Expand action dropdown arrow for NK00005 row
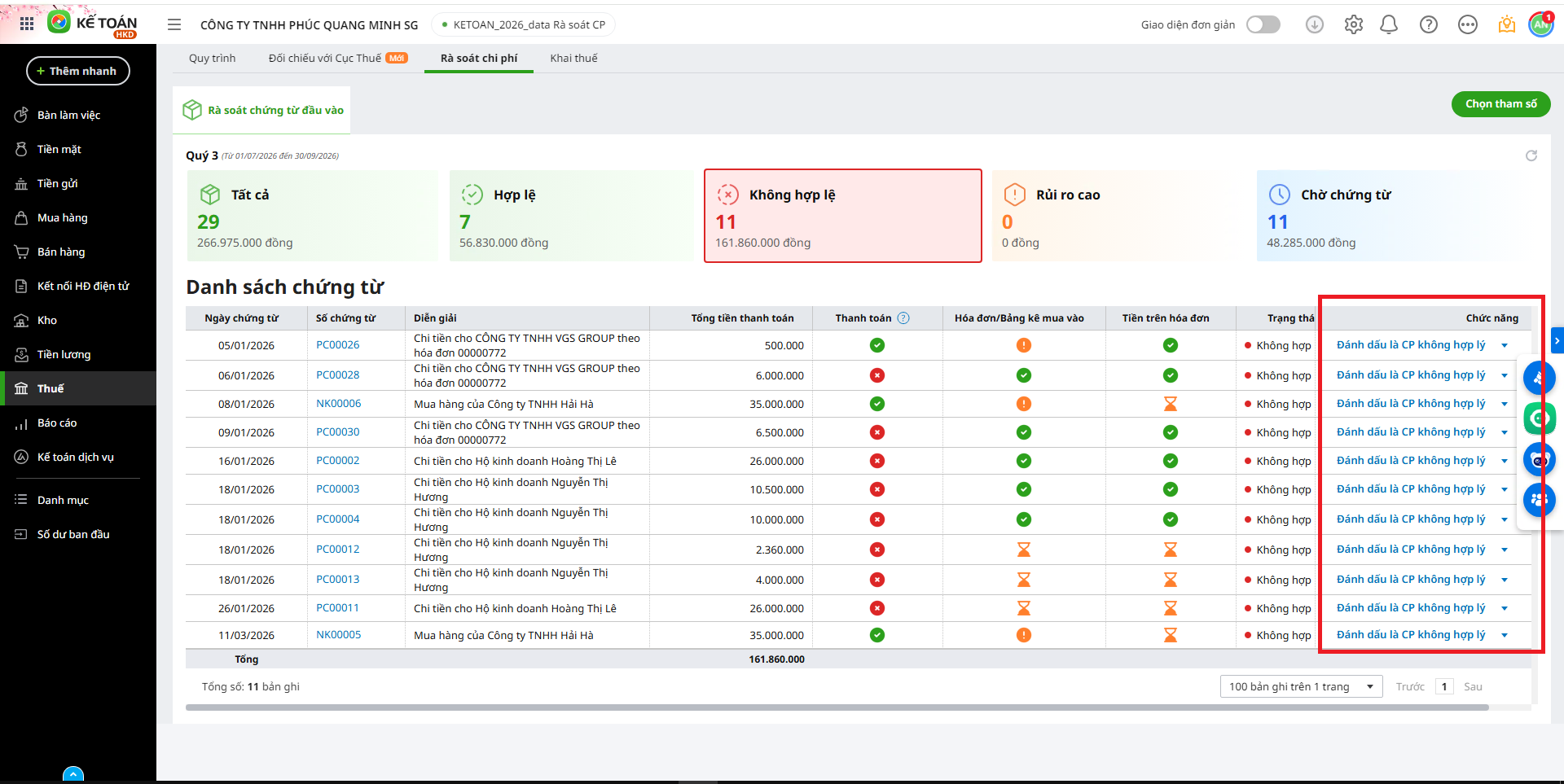 point(1505,635)
